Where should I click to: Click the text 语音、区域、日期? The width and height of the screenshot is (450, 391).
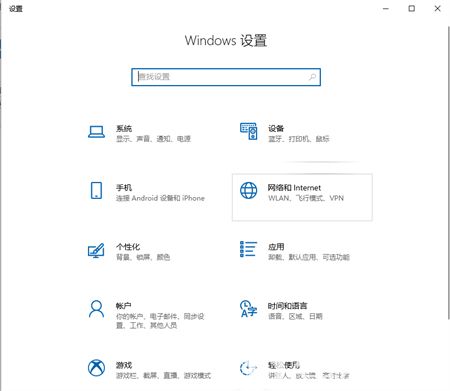295,316
